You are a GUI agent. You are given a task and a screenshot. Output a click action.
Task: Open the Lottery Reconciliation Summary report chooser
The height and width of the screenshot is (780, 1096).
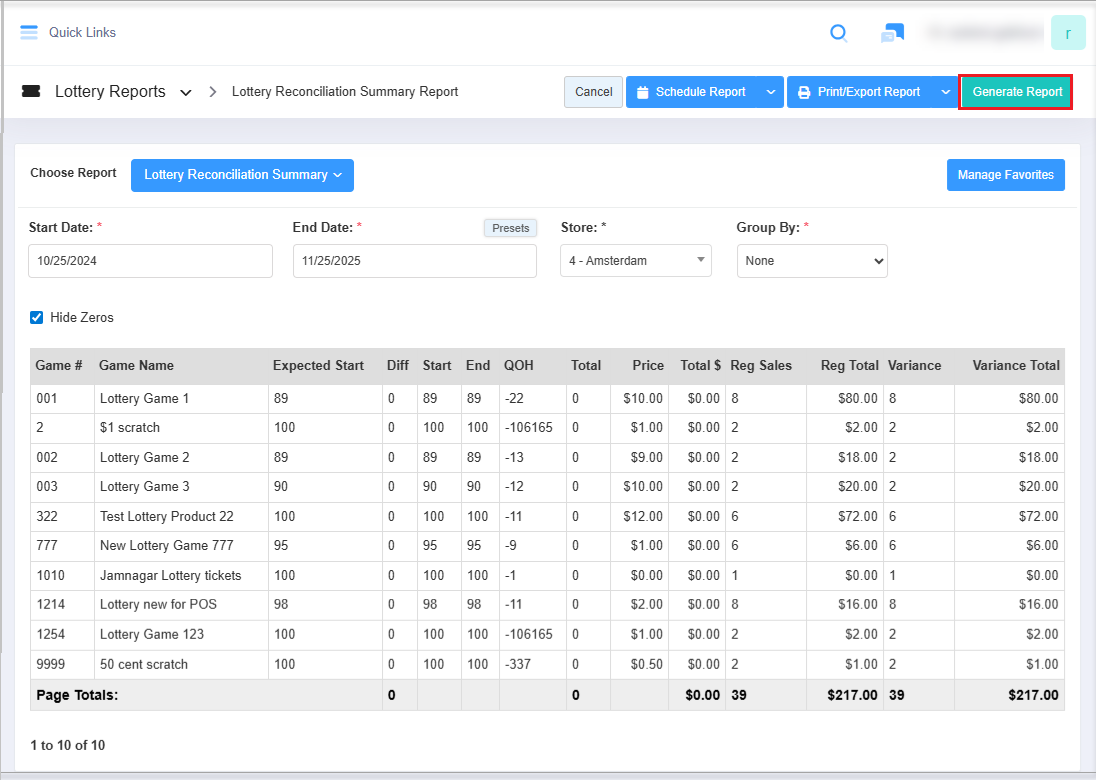[x=242, y=175]
